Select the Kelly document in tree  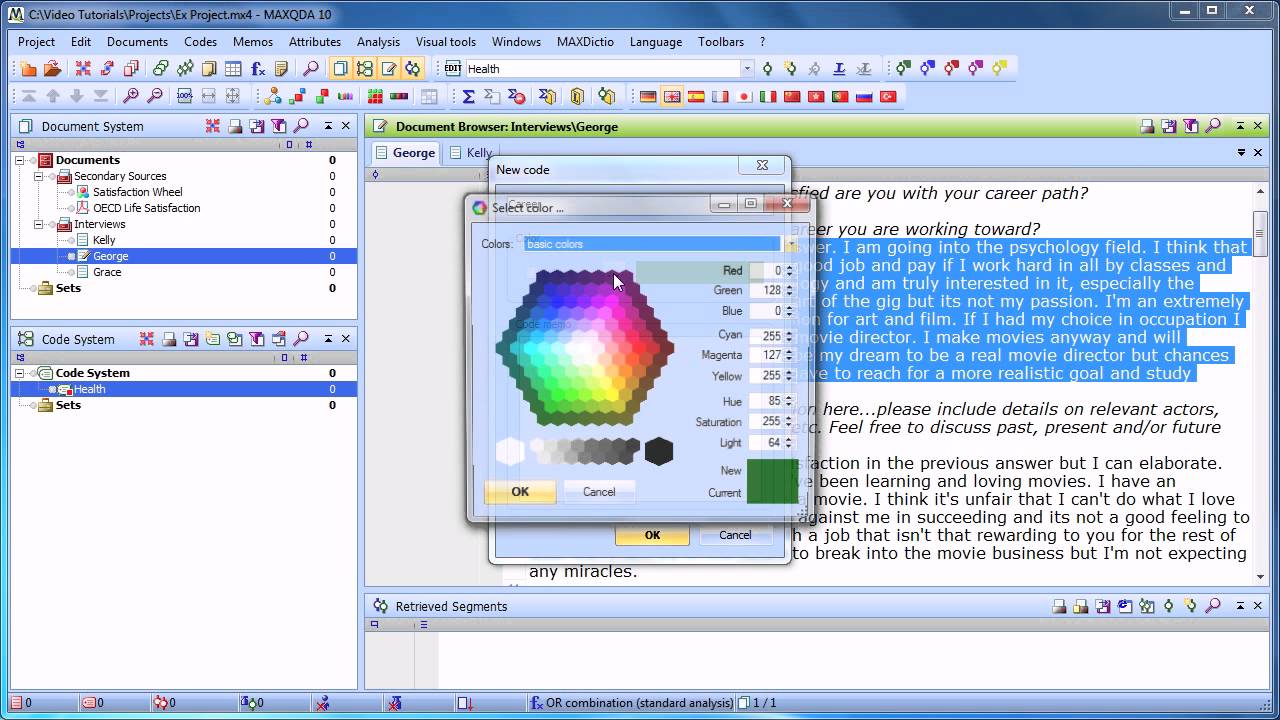coord(104,240)
